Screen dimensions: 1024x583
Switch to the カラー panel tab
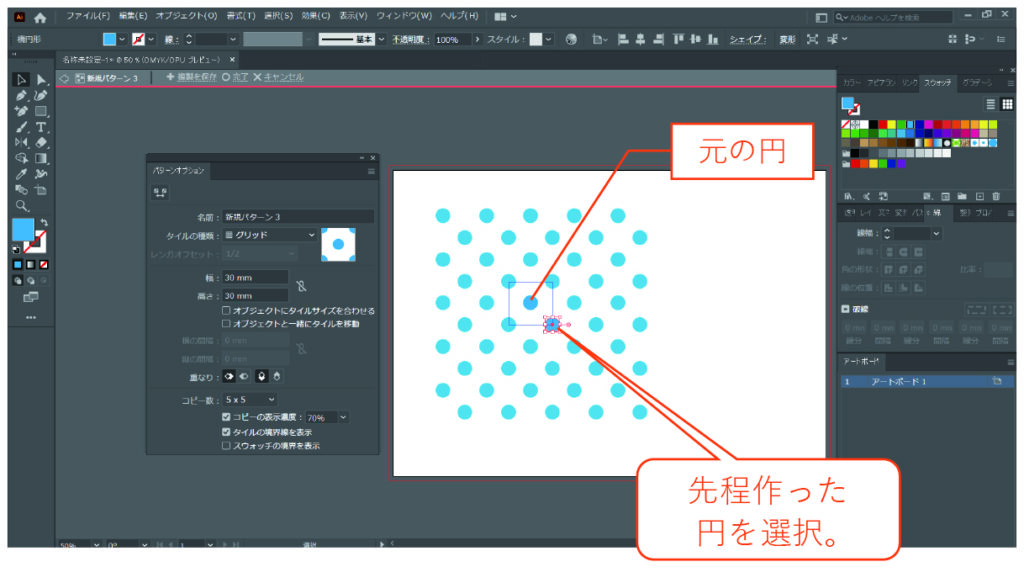click(x=852, y=83)
